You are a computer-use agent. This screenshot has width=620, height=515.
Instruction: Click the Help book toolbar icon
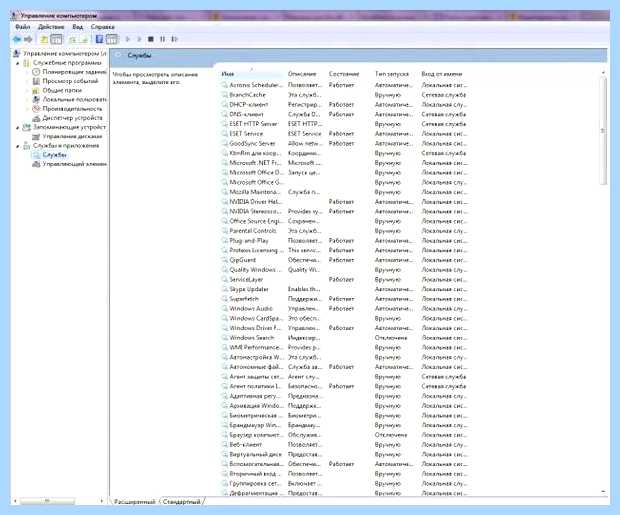pos(100,39)
